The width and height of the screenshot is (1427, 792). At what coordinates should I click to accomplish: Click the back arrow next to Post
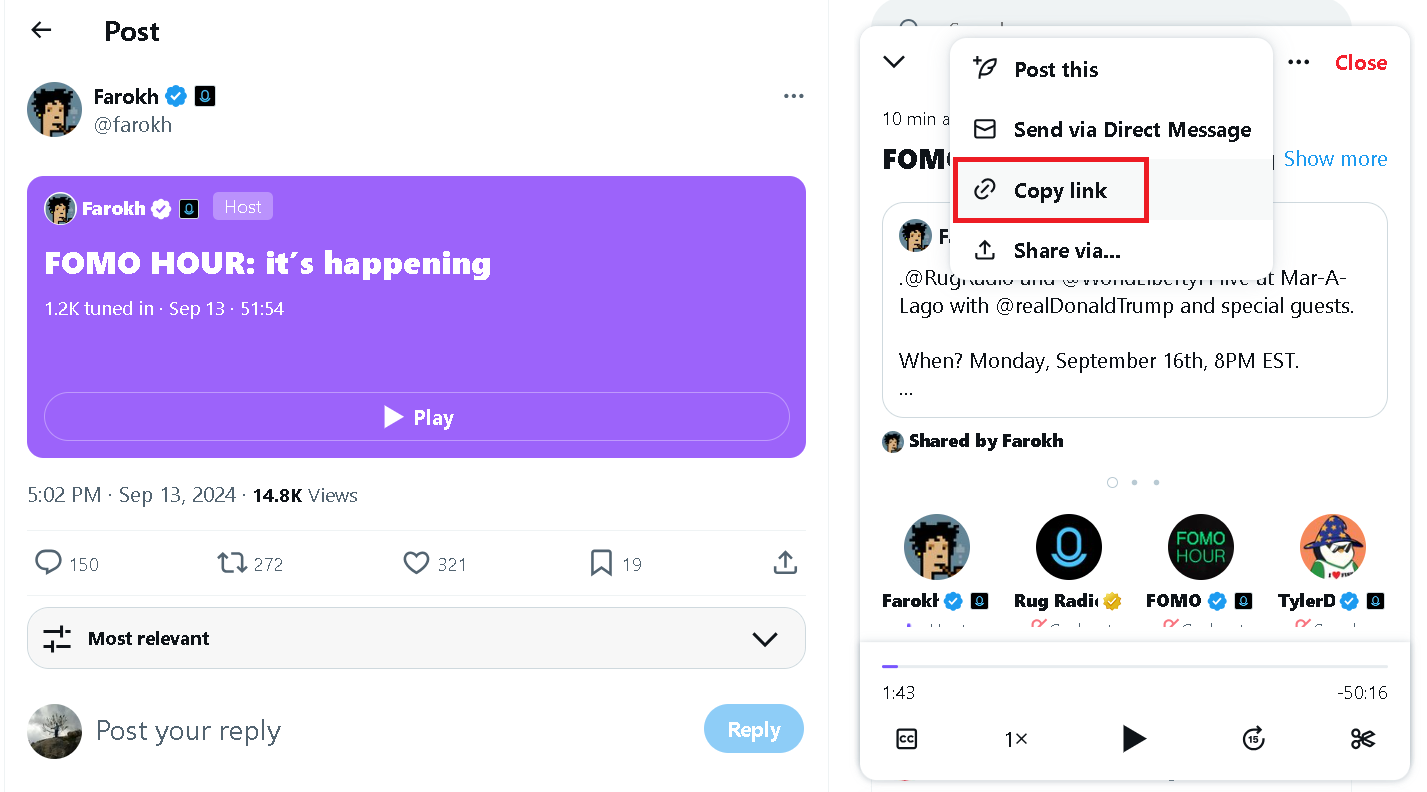[40, 30]
